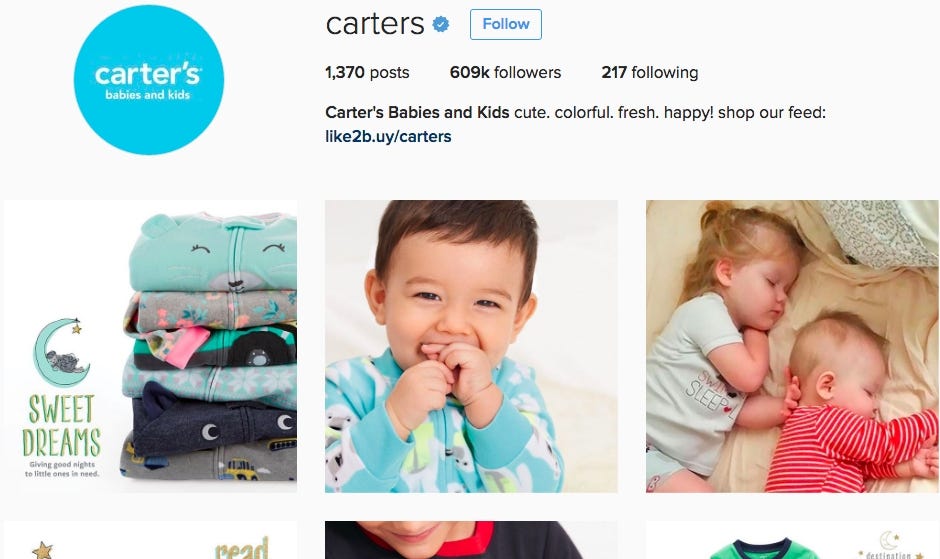Viewport: 940px width, 559px height.
Task: Click the Carter's Babies and Kids bio name
Action: click(x=417, y=113)
